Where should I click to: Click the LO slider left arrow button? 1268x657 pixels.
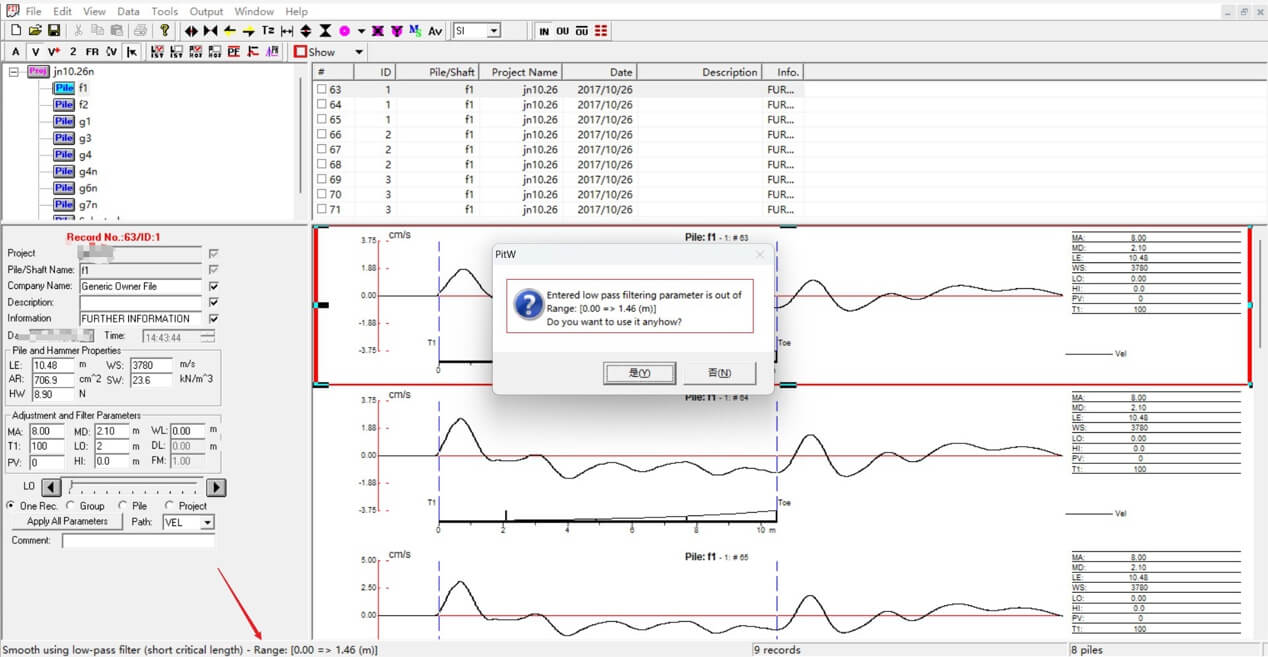click(x=52, y=488)
